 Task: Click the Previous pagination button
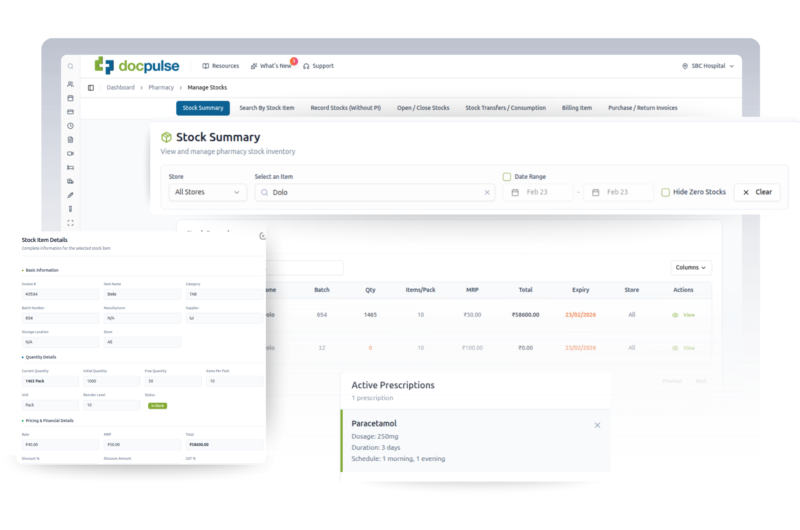click(x=672, y=381)
